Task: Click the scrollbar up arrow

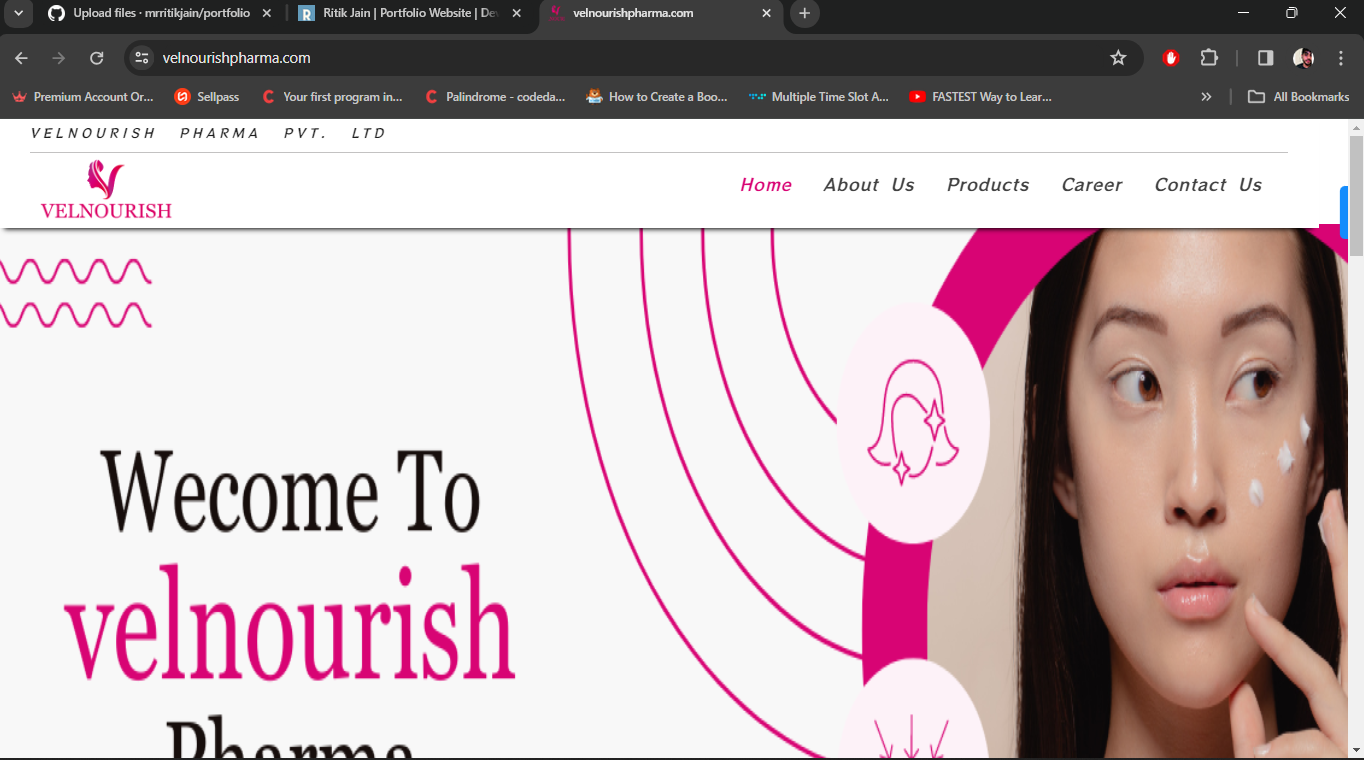Action: point(1356,127)
